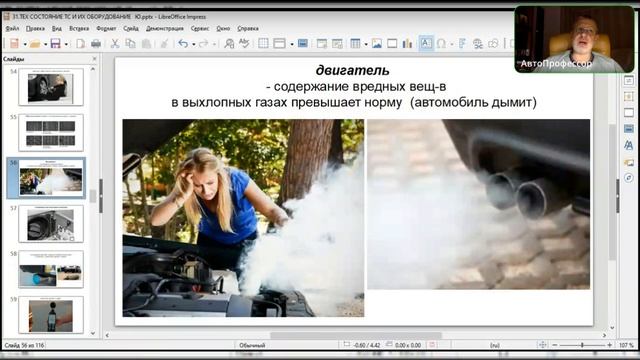Open the Display Views dropdown arrow

(x=292, y=44)
